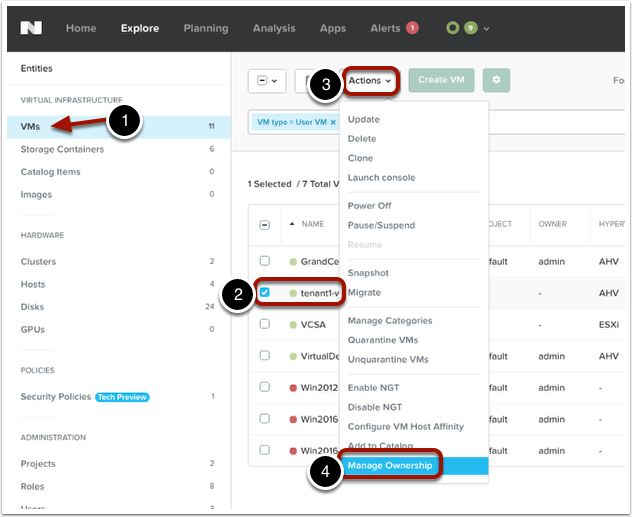This screenshot has width=632, height=517.
Task: Switch to the Planning tab
Action: point(205,28)
